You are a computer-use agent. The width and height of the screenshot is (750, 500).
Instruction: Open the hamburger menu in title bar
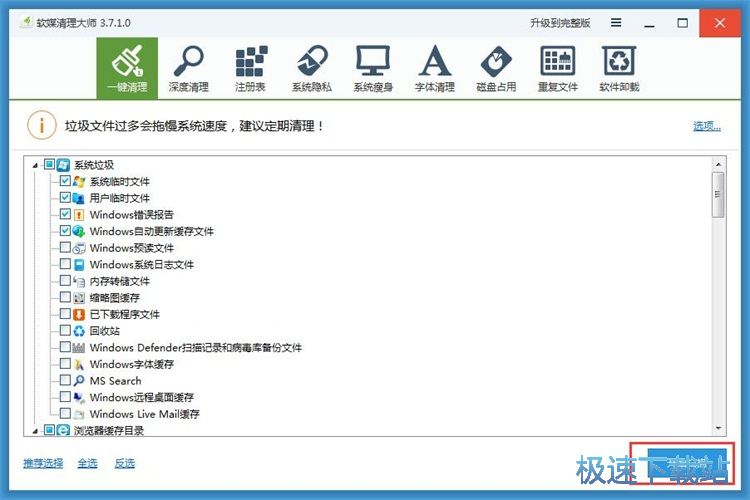tap(616, 22)
